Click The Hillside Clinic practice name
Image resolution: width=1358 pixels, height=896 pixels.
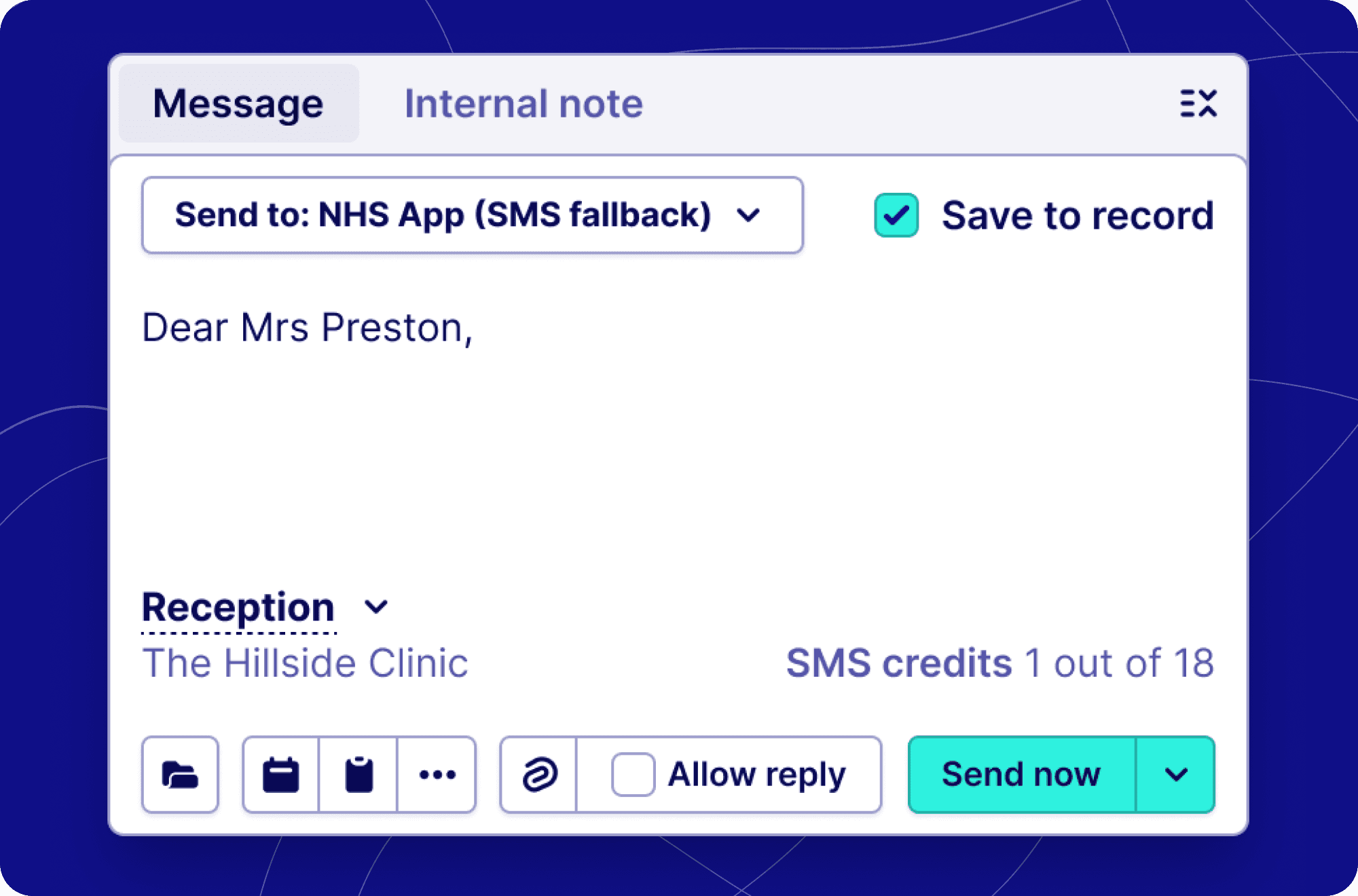(305, 662)
